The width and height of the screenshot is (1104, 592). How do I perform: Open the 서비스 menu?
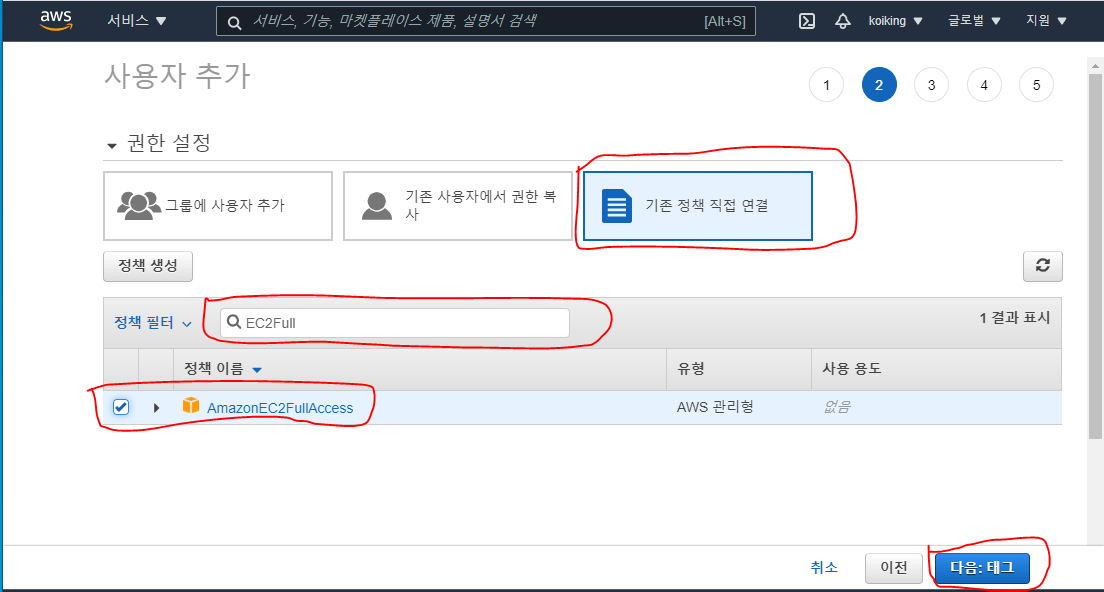pyautogui.click(x=137, y=21)
